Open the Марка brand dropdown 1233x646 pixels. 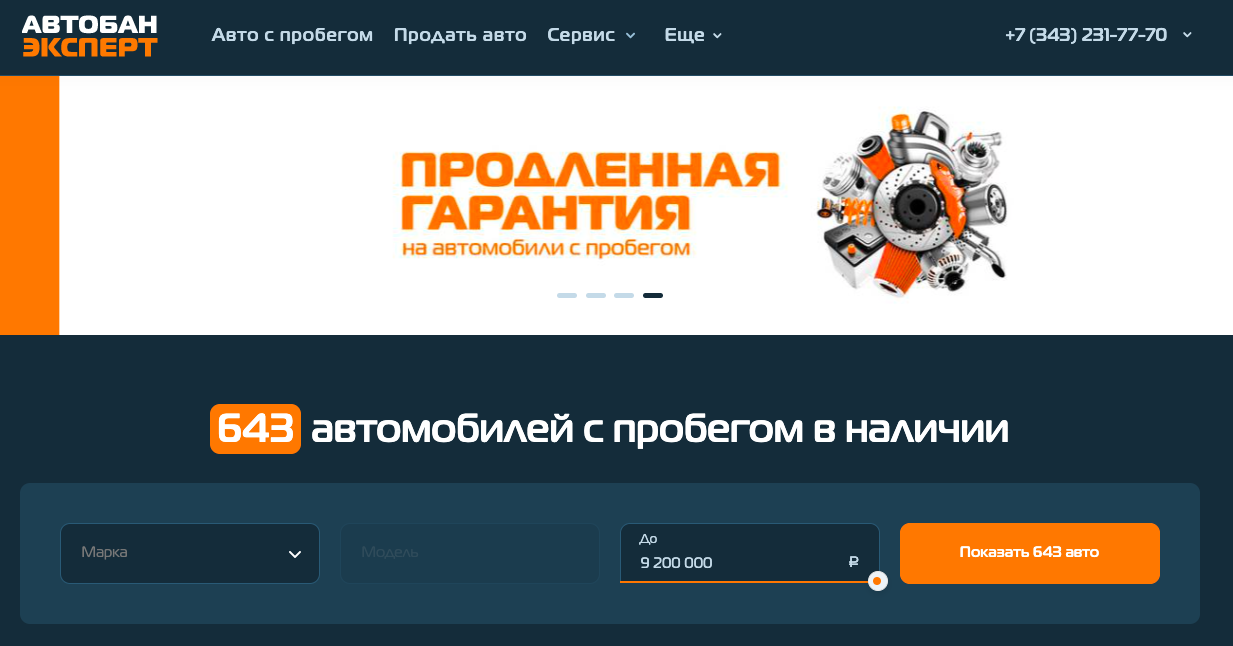click(190, 553)
